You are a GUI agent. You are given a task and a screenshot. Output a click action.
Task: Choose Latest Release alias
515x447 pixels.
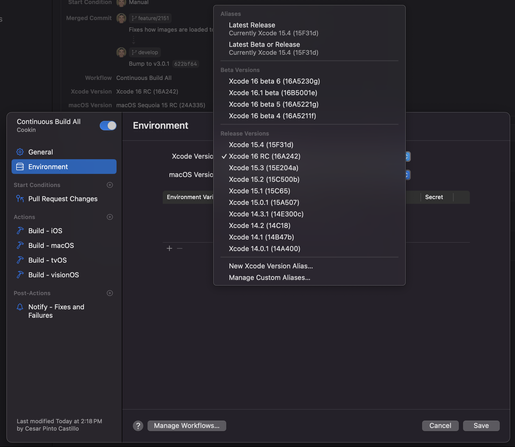[309, 29]
